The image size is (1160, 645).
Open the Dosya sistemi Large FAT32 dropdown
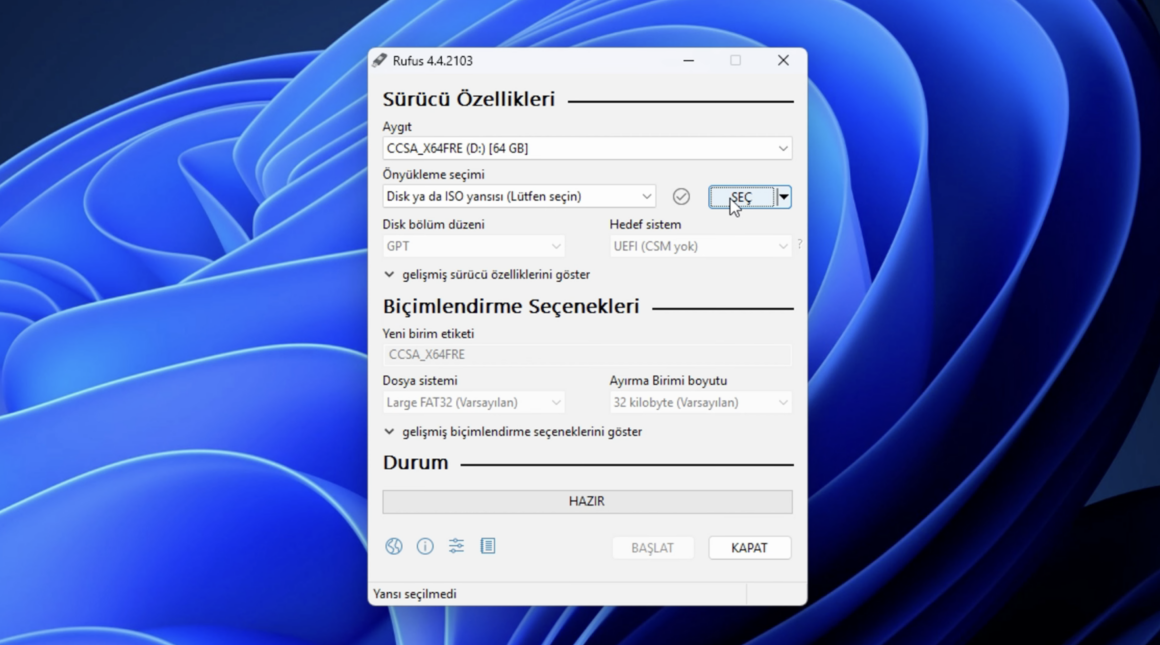click(473, 402)
